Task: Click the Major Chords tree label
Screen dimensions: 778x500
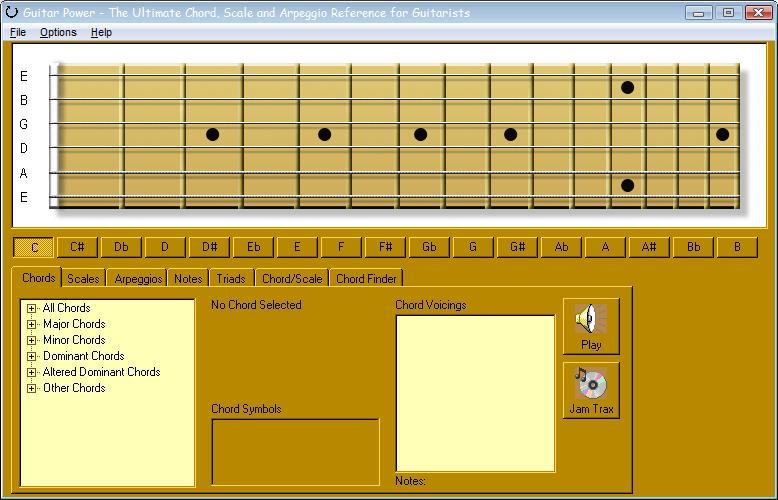Action: coord(74,324)
